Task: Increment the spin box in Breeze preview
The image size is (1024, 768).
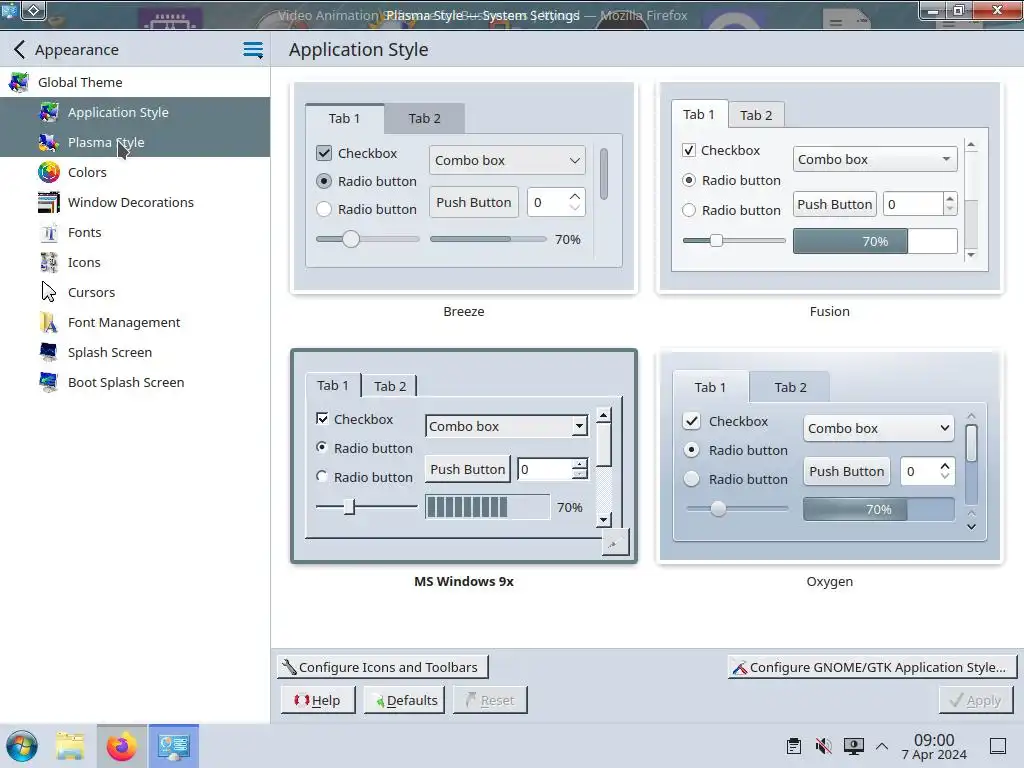Action: [575, 196]
